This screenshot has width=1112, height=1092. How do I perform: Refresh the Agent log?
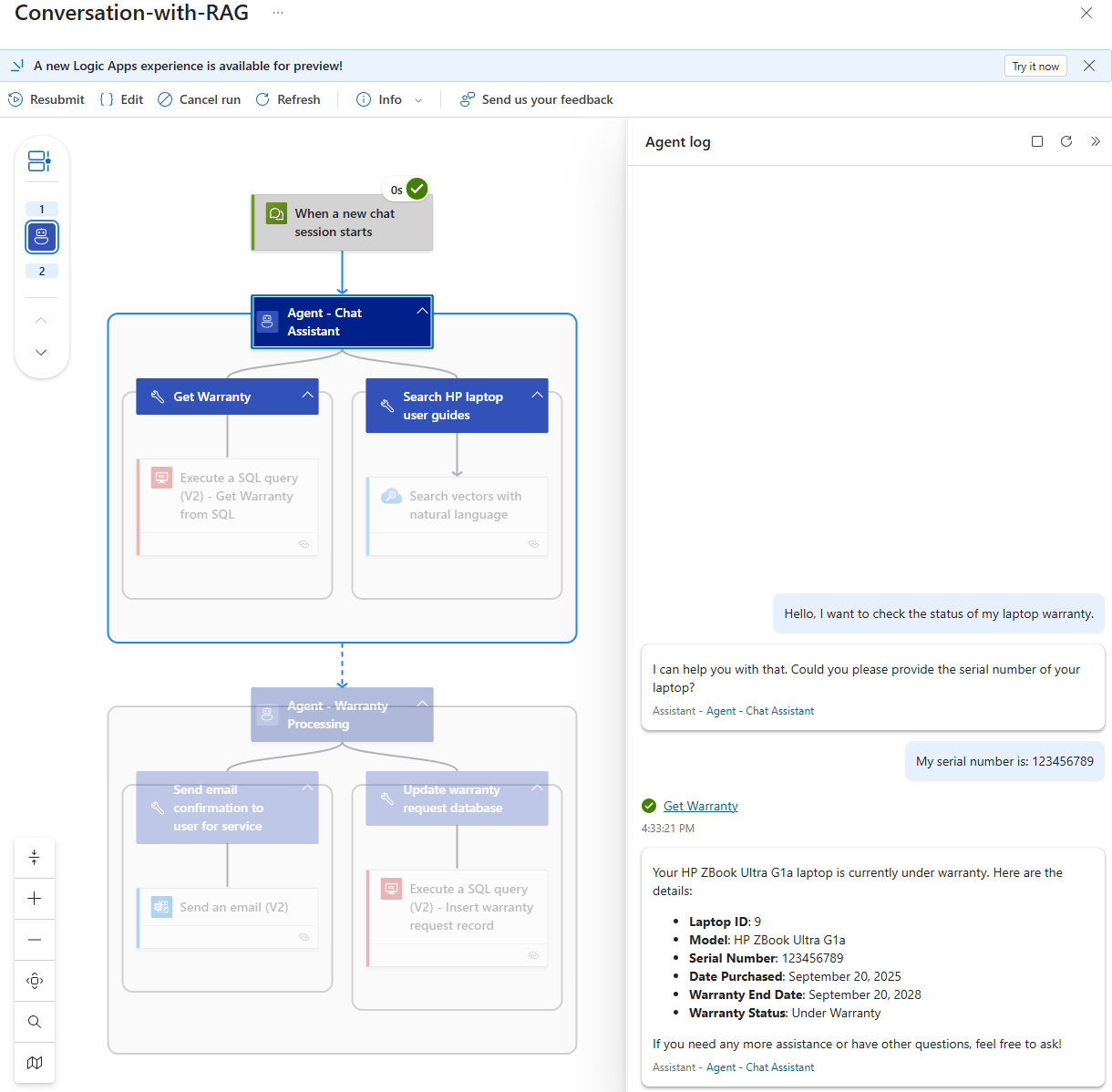pos(1066,141)
